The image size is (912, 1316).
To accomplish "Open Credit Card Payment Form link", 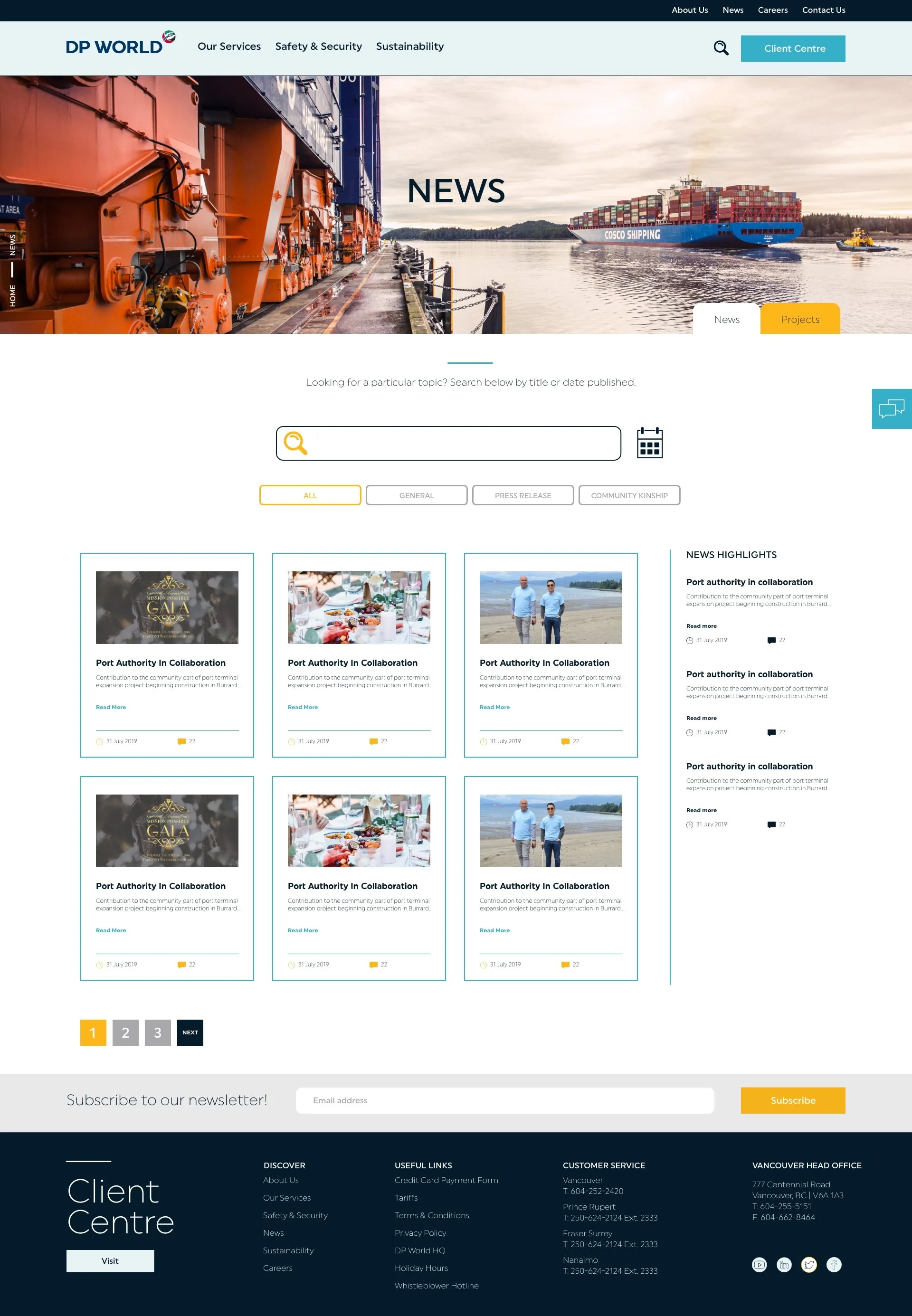I will (x=446, y=1180).
